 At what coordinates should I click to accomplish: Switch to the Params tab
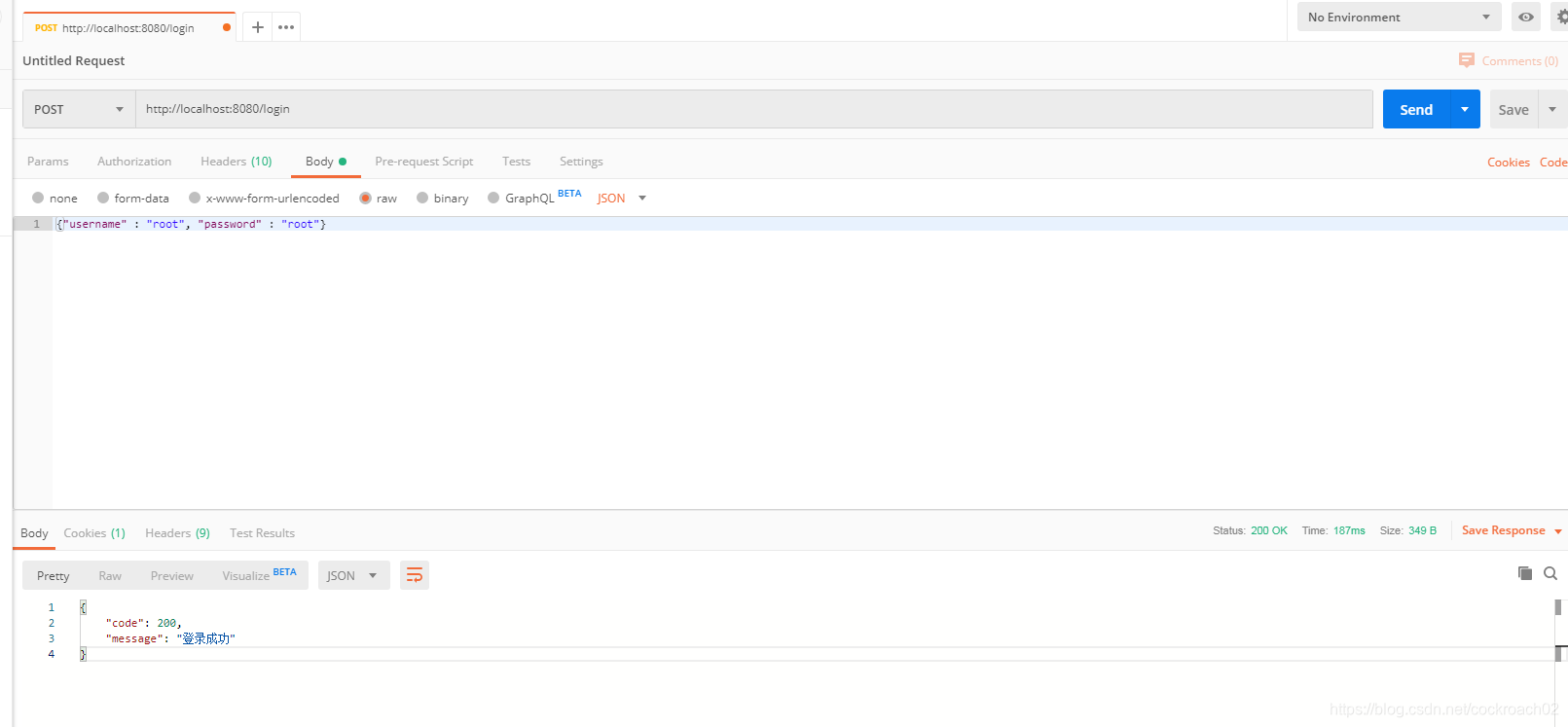point(48,162)
